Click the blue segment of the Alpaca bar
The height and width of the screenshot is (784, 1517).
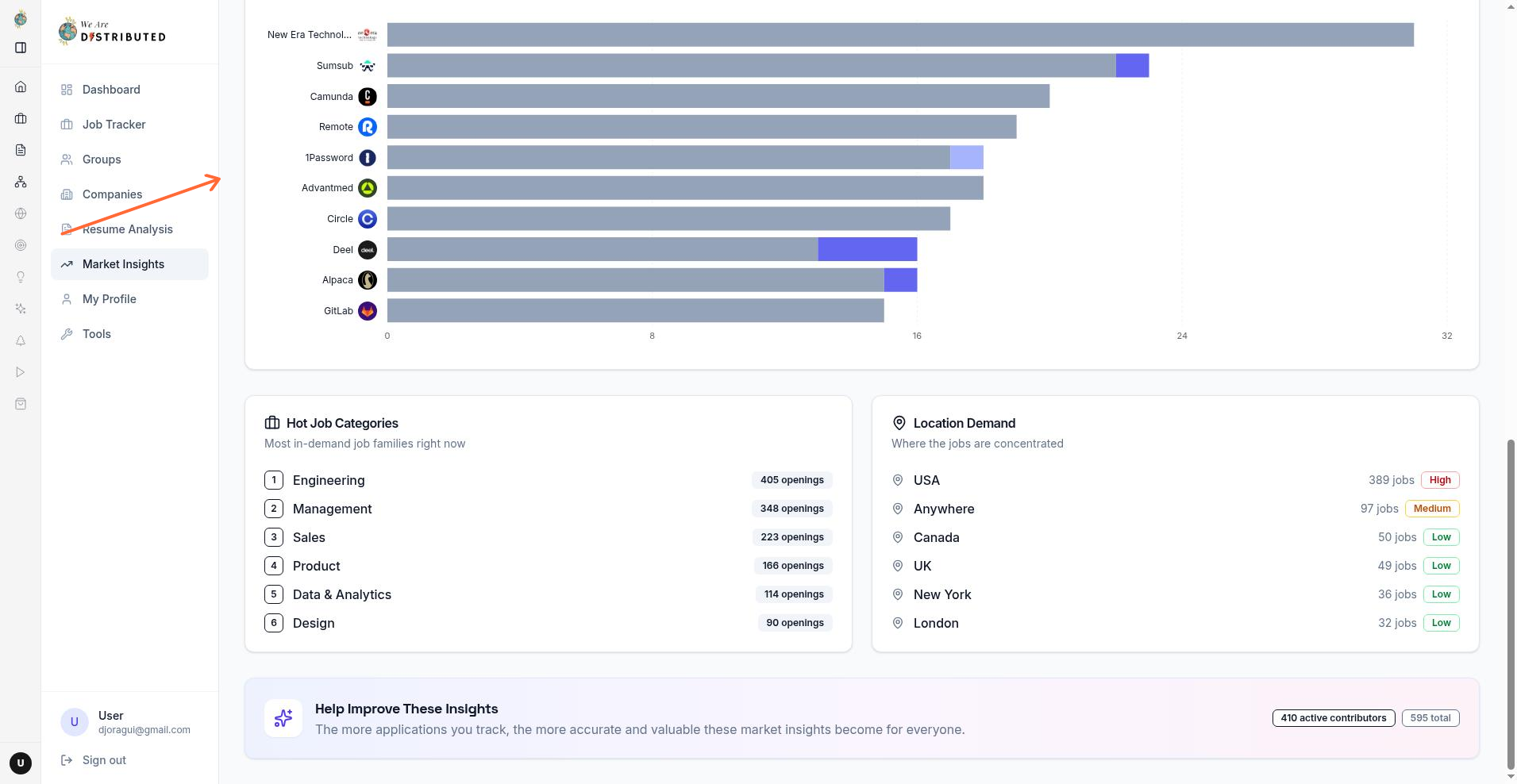[901, 280]
